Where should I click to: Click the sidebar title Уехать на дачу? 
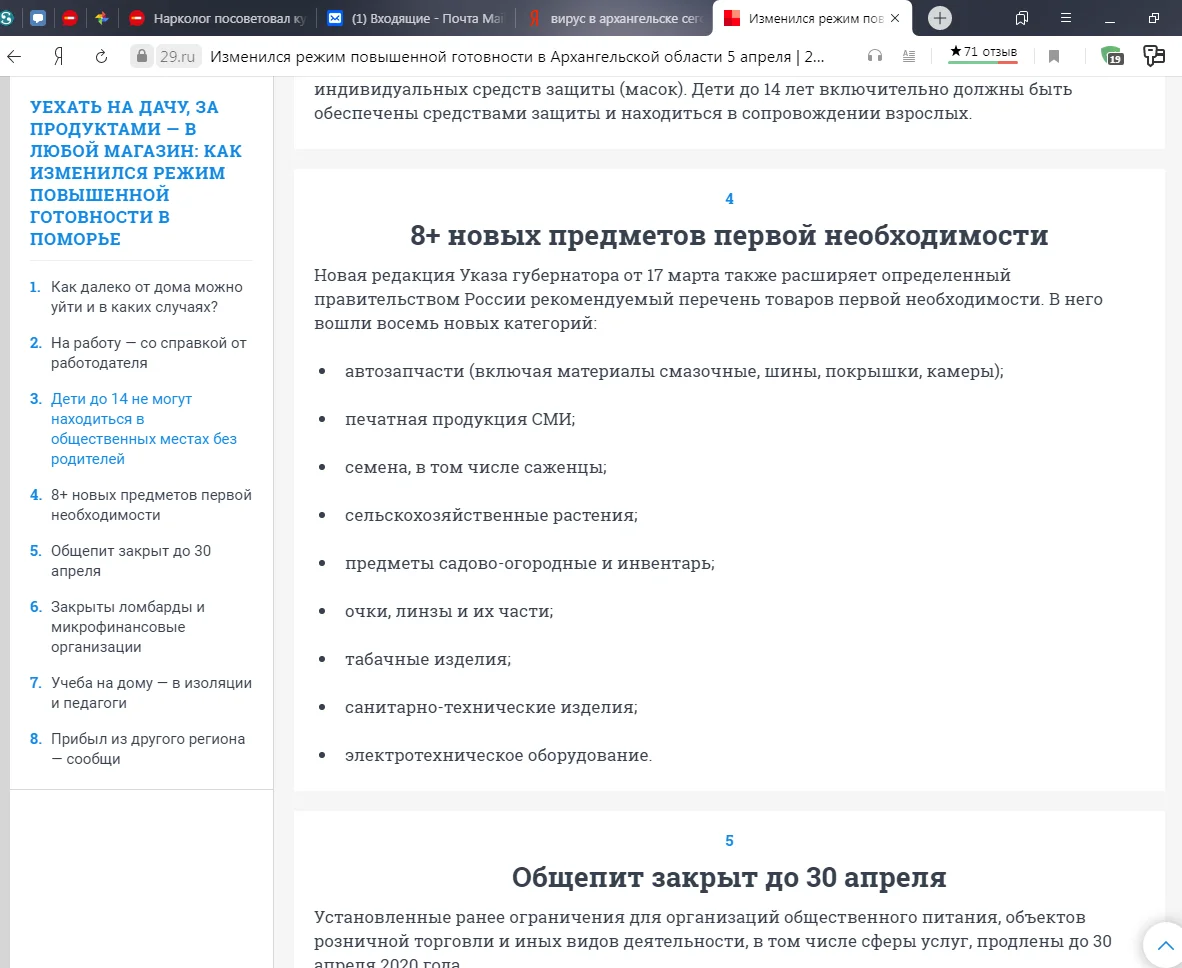tap(136, 173)
